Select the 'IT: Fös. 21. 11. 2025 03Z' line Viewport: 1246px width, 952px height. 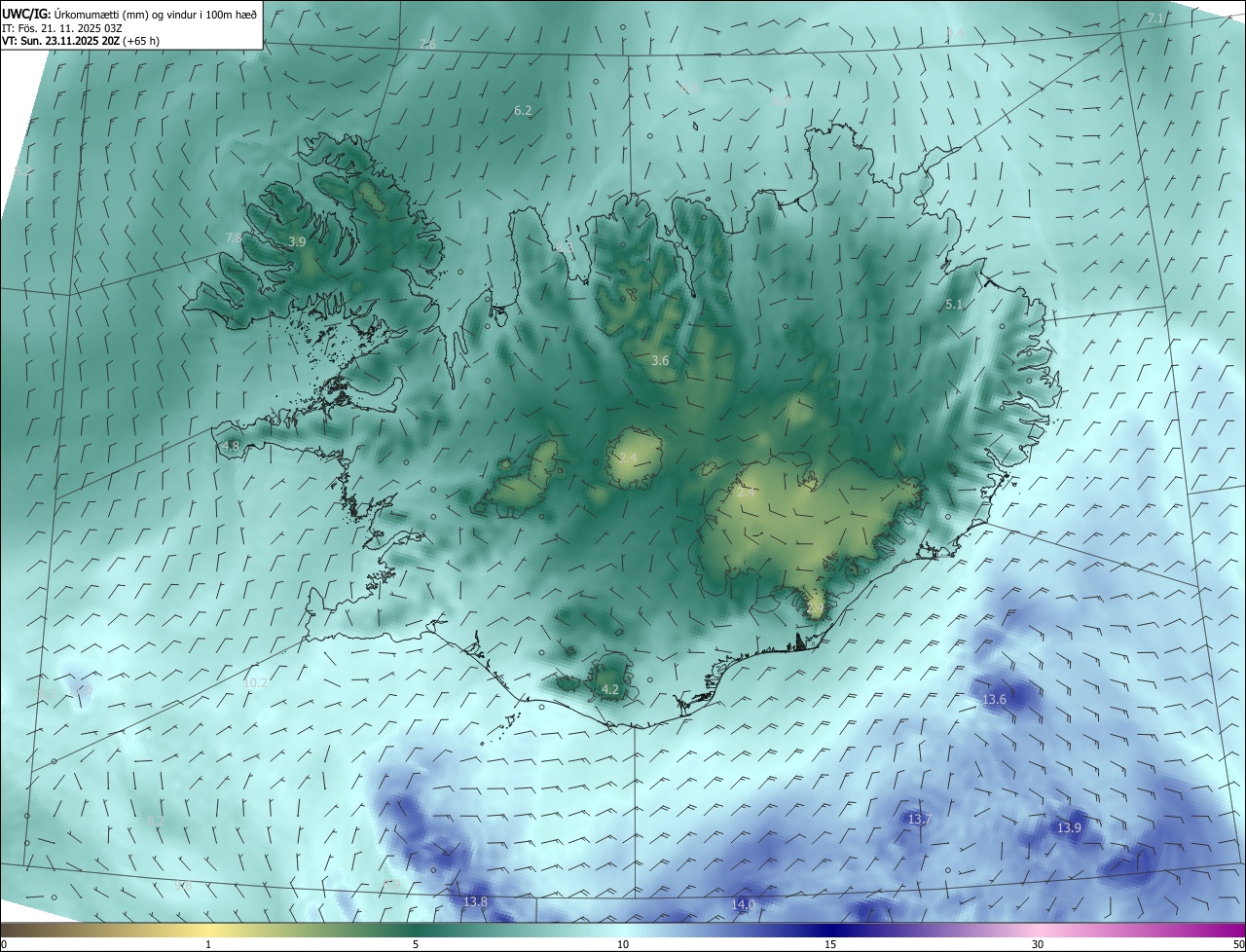point(64,27)
